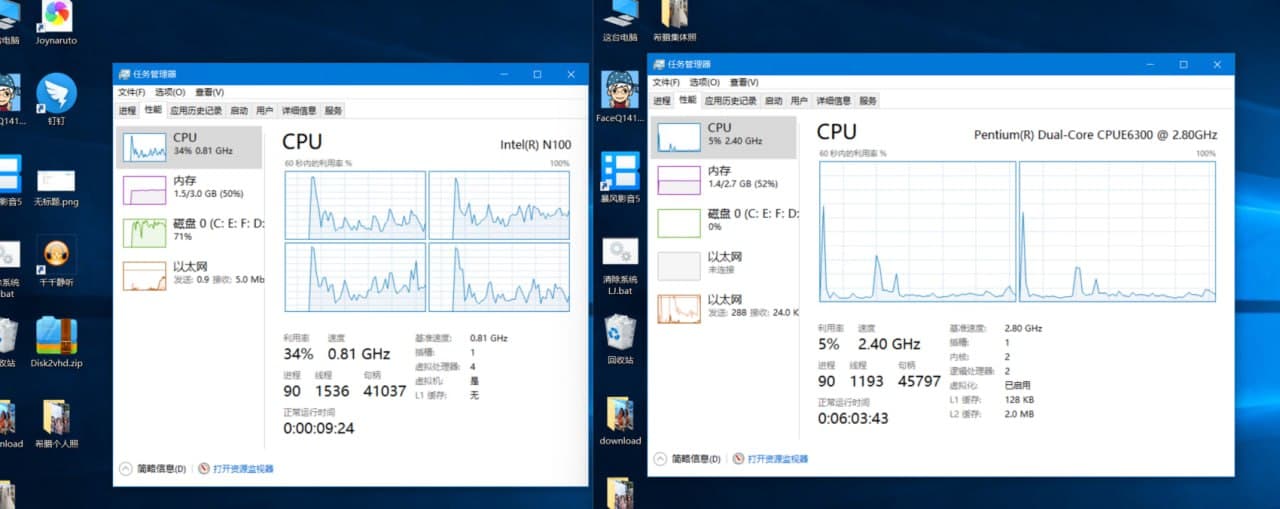Click the 45797 handles value
1280x509 pixels.
pos(919,381)
